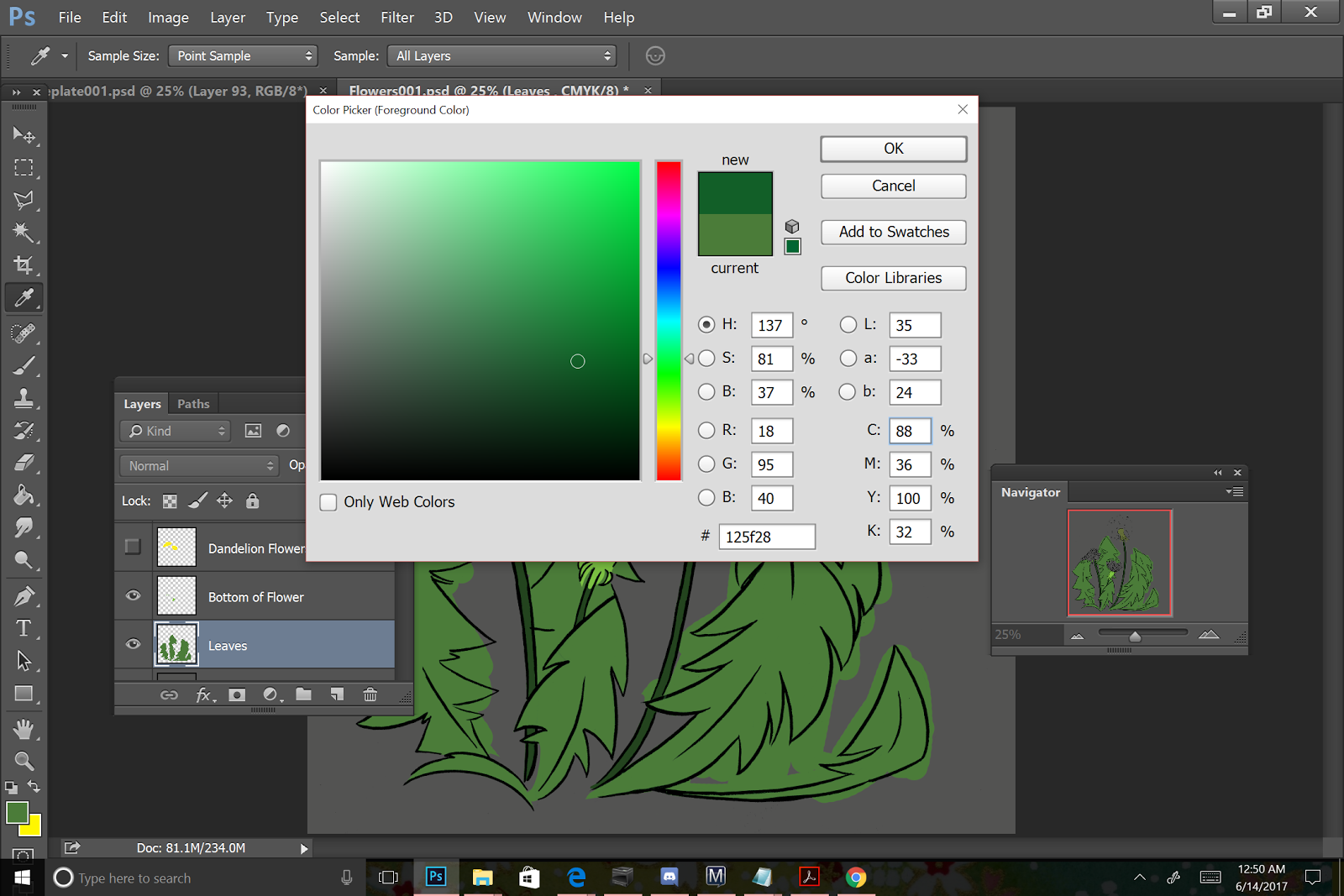Open the All Layers sample dropdown

click(501, 56)
